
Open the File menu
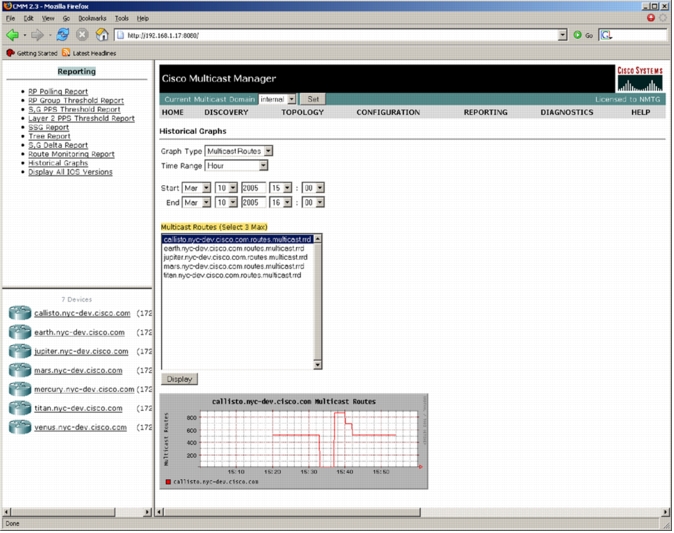click(x=10, y=18)
